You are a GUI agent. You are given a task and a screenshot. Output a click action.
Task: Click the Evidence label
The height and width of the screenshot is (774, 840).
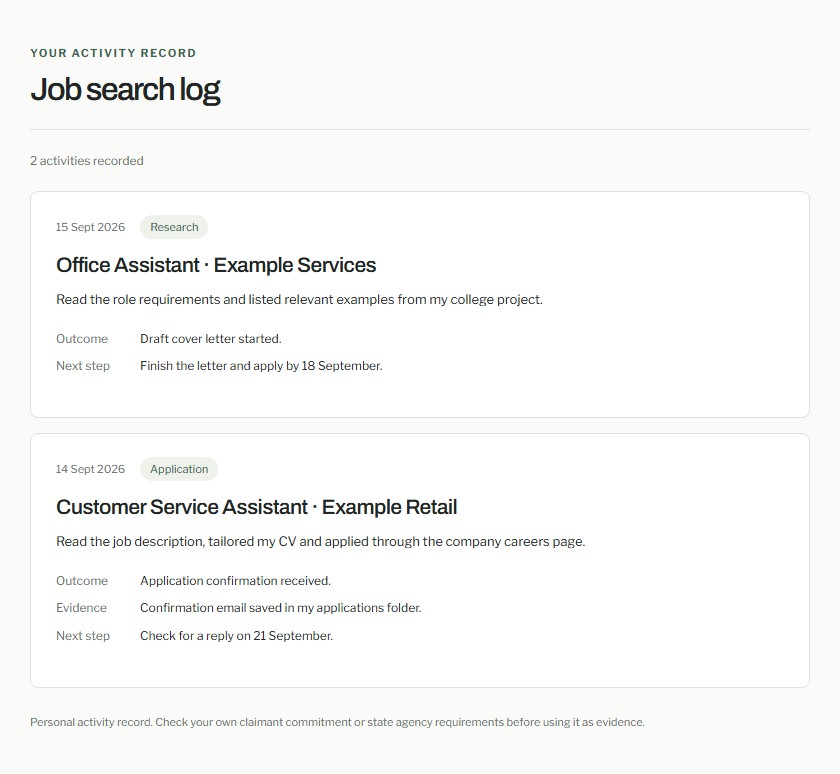coord(81,608)
